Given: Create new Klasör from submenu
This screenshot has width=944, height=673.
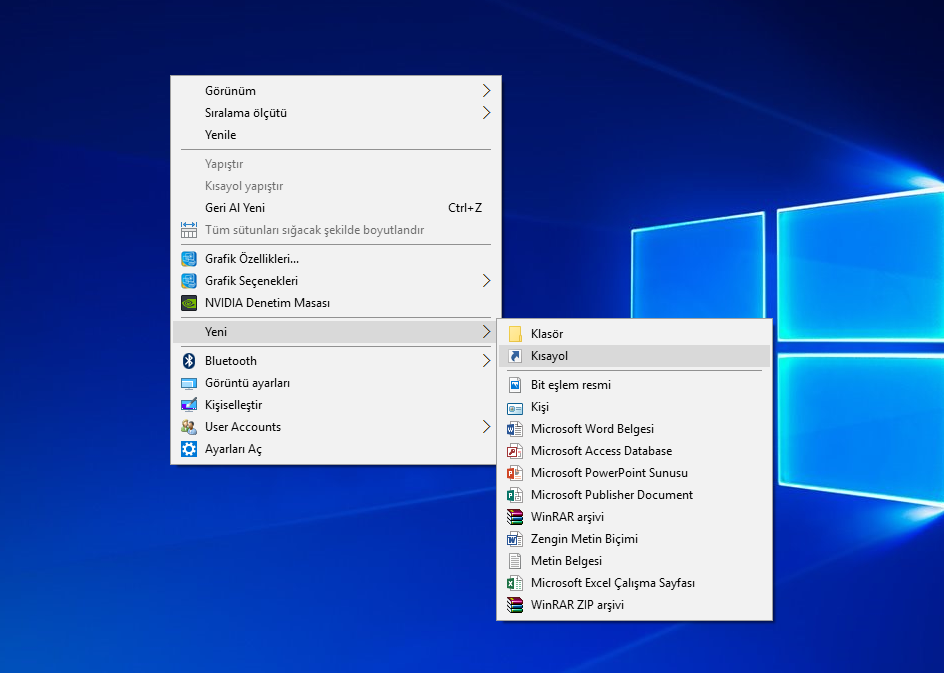Looking at the screenshot, I should coord(635,334).
